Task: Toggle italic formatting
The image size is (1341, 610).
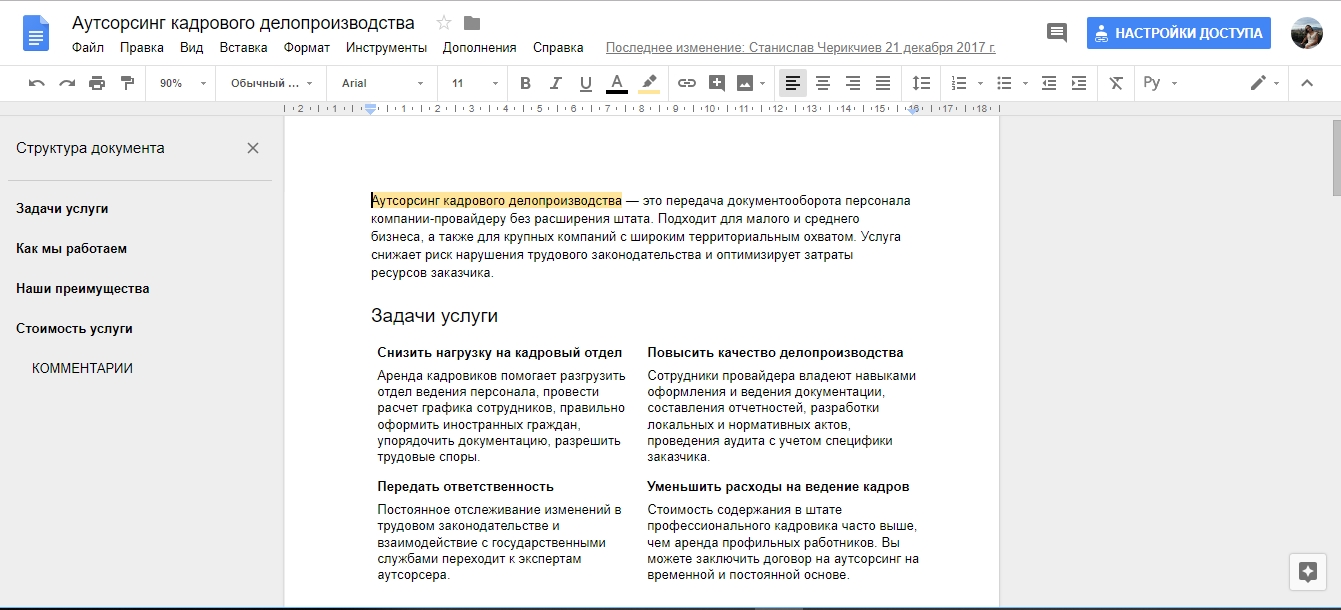Action: click(x=556, y=83)
